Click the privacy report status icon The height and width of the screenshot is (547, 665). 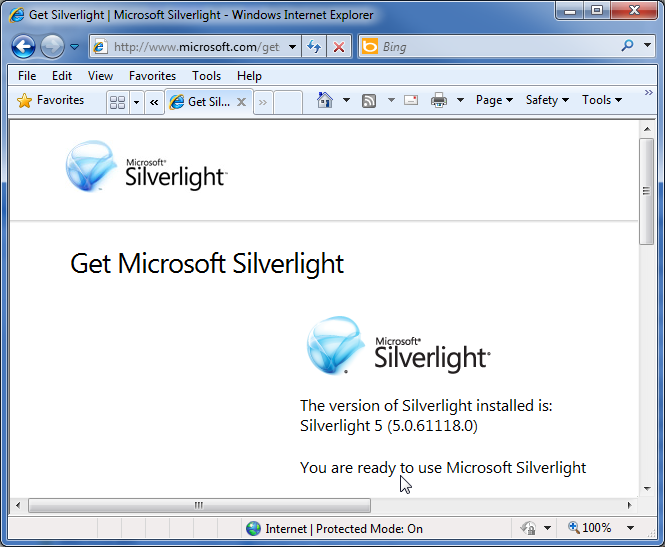528,528
